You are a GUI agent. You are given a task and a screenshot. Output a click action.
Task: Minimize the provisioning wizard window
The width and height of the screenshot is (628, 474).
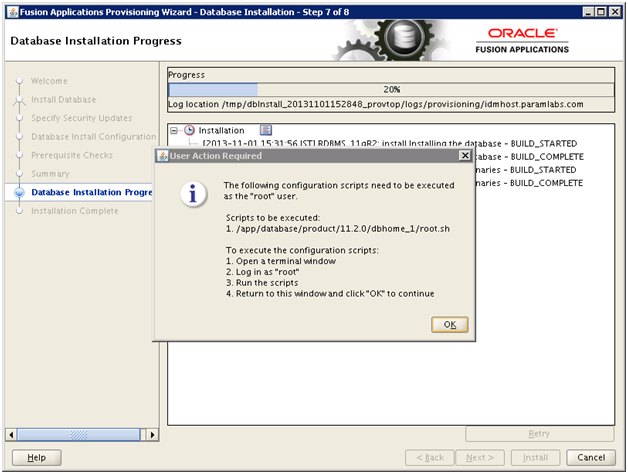tap(588, 12)
